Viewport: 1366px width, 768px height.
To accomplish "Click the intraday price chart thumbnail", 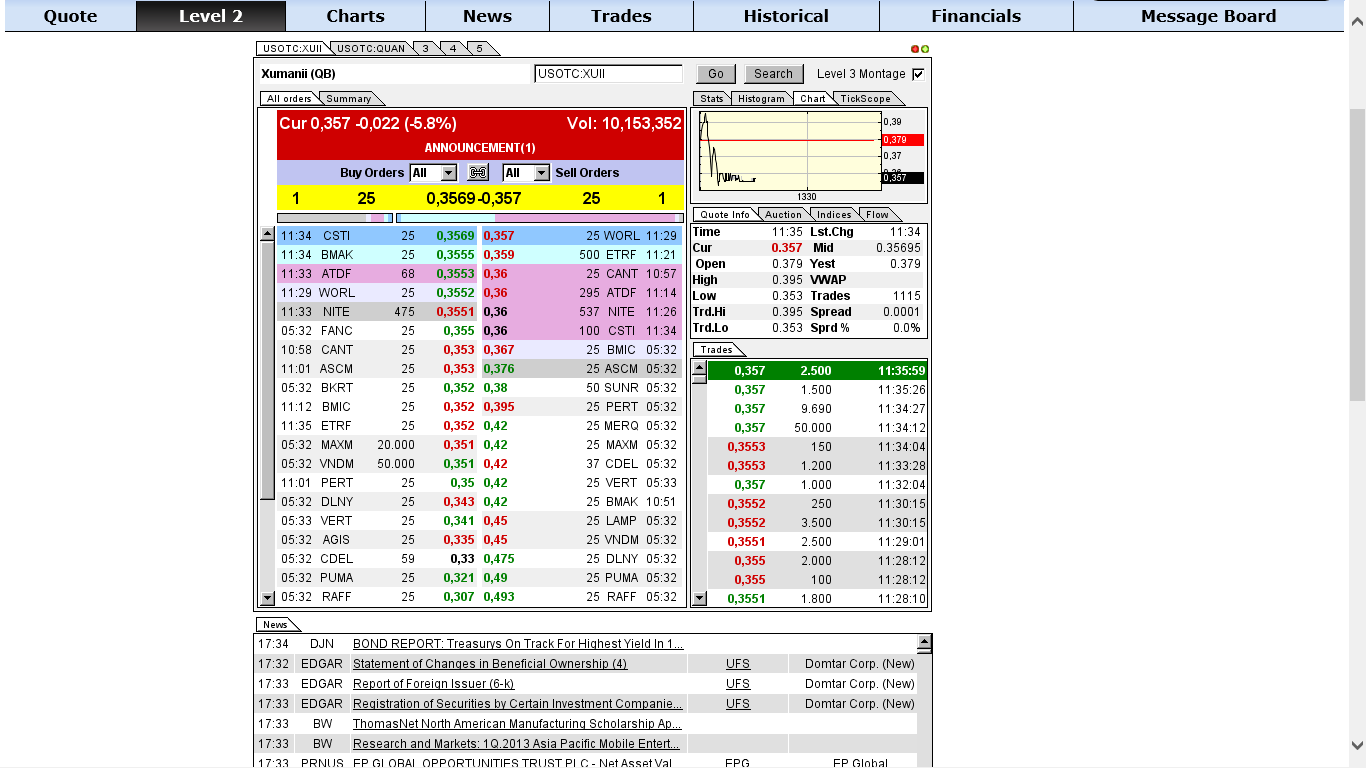I will point(790,150).
